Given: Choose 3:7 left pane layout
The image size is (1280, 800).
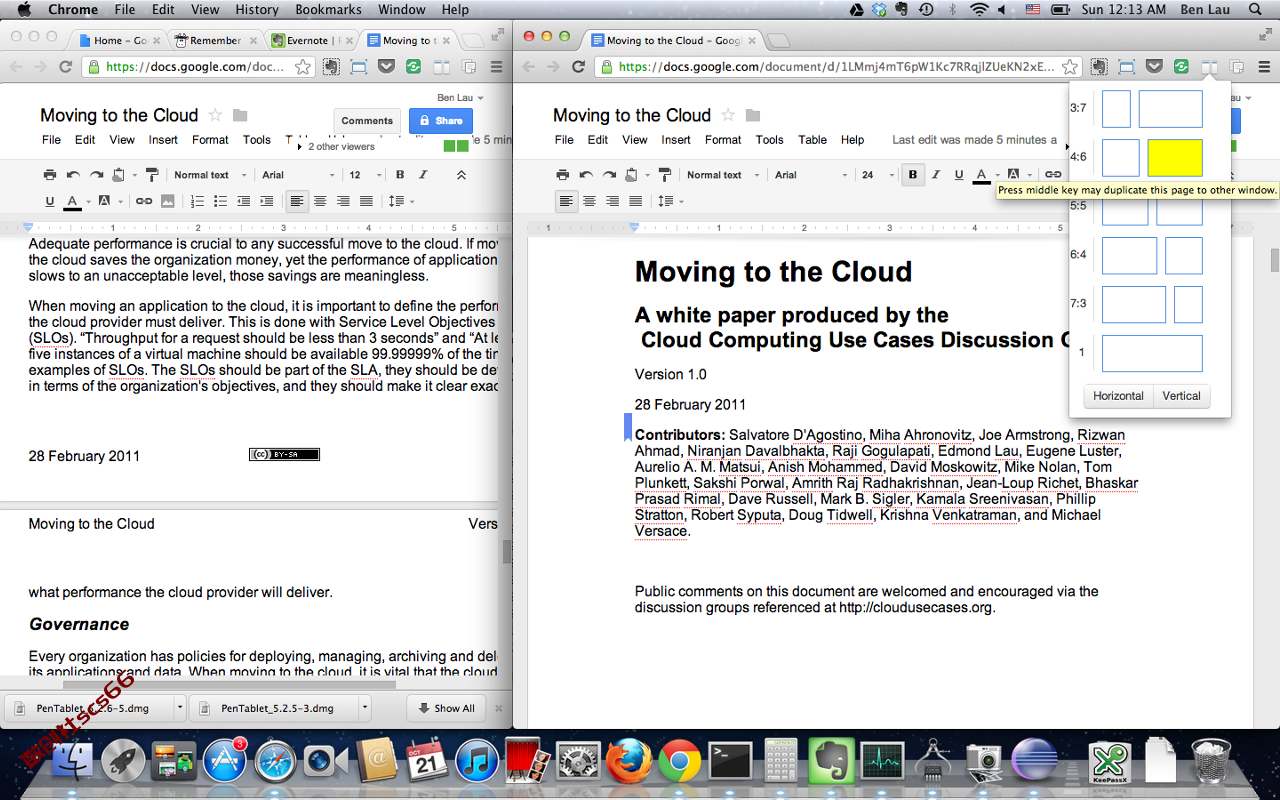Looking at the screenshot, I should (1116, 109).
